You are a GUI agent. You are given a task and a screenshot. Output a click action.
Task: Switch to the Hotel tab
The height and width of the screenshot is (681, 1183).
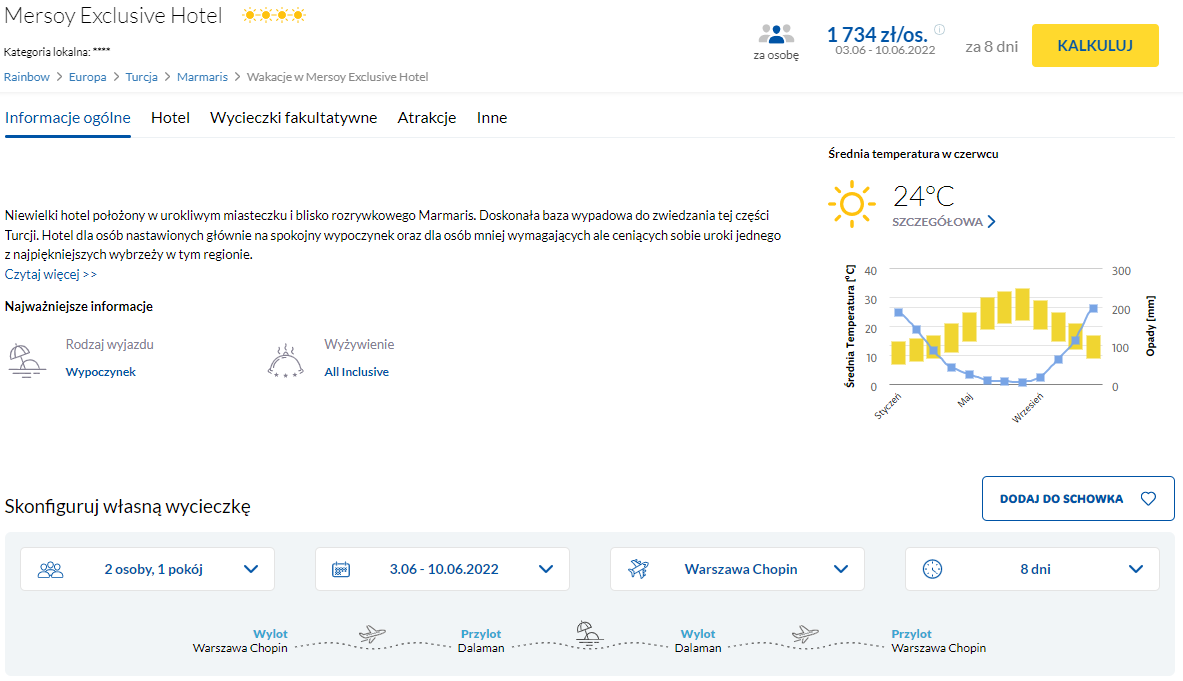click(x=170, y=118)
